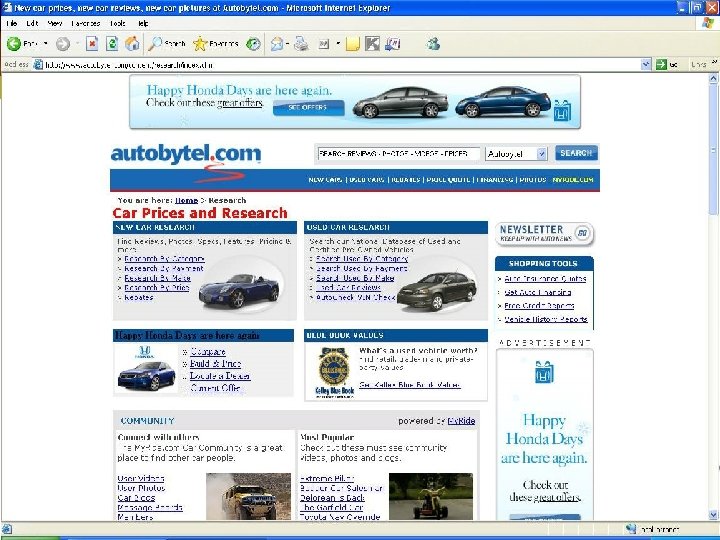Click See Offers in the Honda banner
Image resolution: width=720 pixels, height=540 pixels.
(308, 107)
